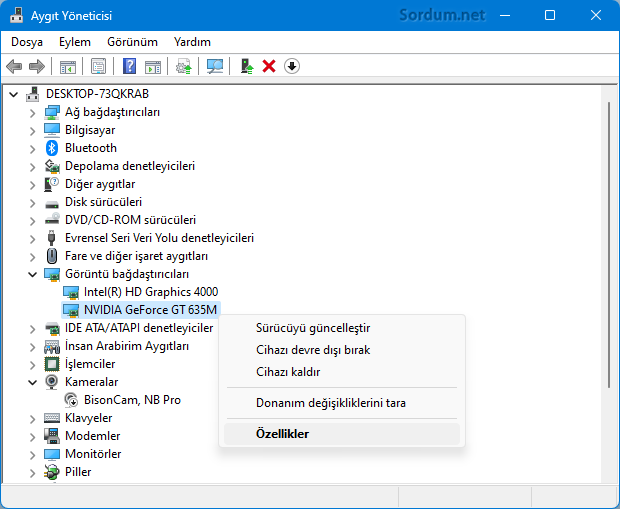Expand the Disk sürücüleri chevron
Viewport: 620px width, 509px height.
(32, 203)
